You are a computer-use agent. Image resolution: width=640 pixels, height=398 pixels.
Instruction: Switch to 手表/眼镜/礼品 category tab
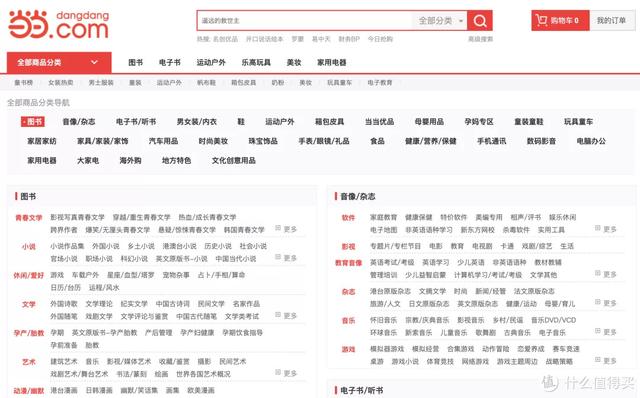tap(324, 141)
